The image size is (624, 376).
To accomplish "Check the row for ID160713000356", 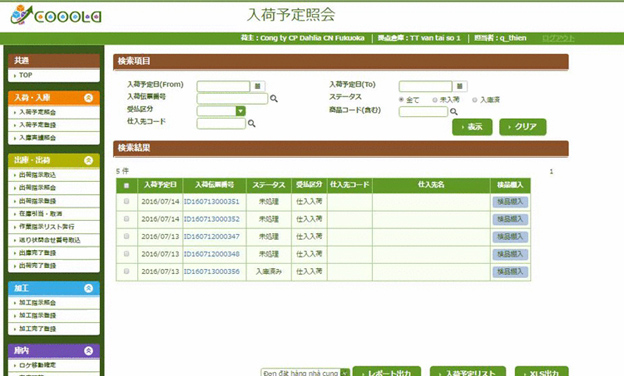I will [x=127, y=271].
